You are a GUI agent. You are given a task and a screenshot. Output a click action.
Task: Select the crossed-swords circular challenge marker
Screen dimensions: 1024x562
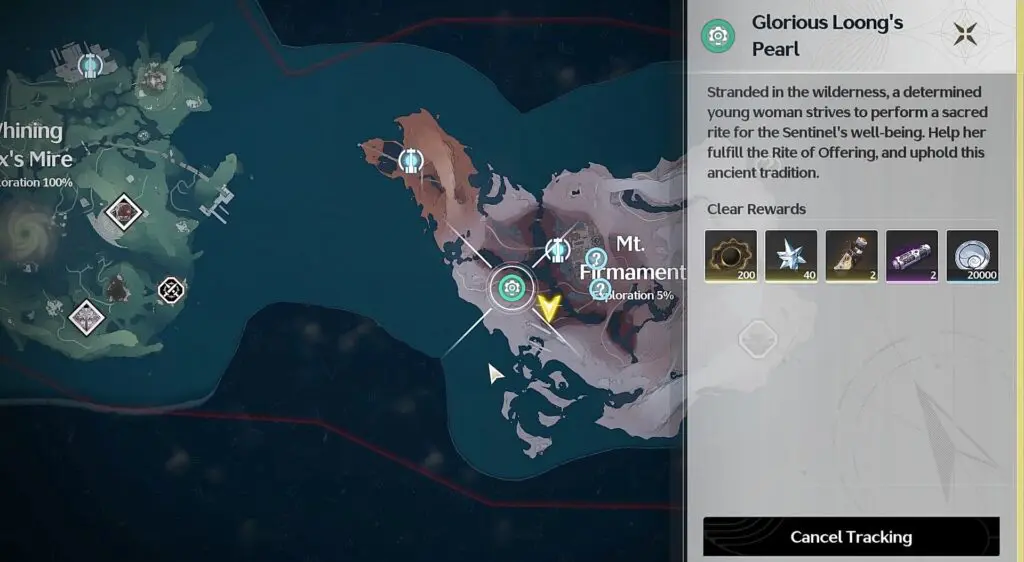(x=171, y=290)
